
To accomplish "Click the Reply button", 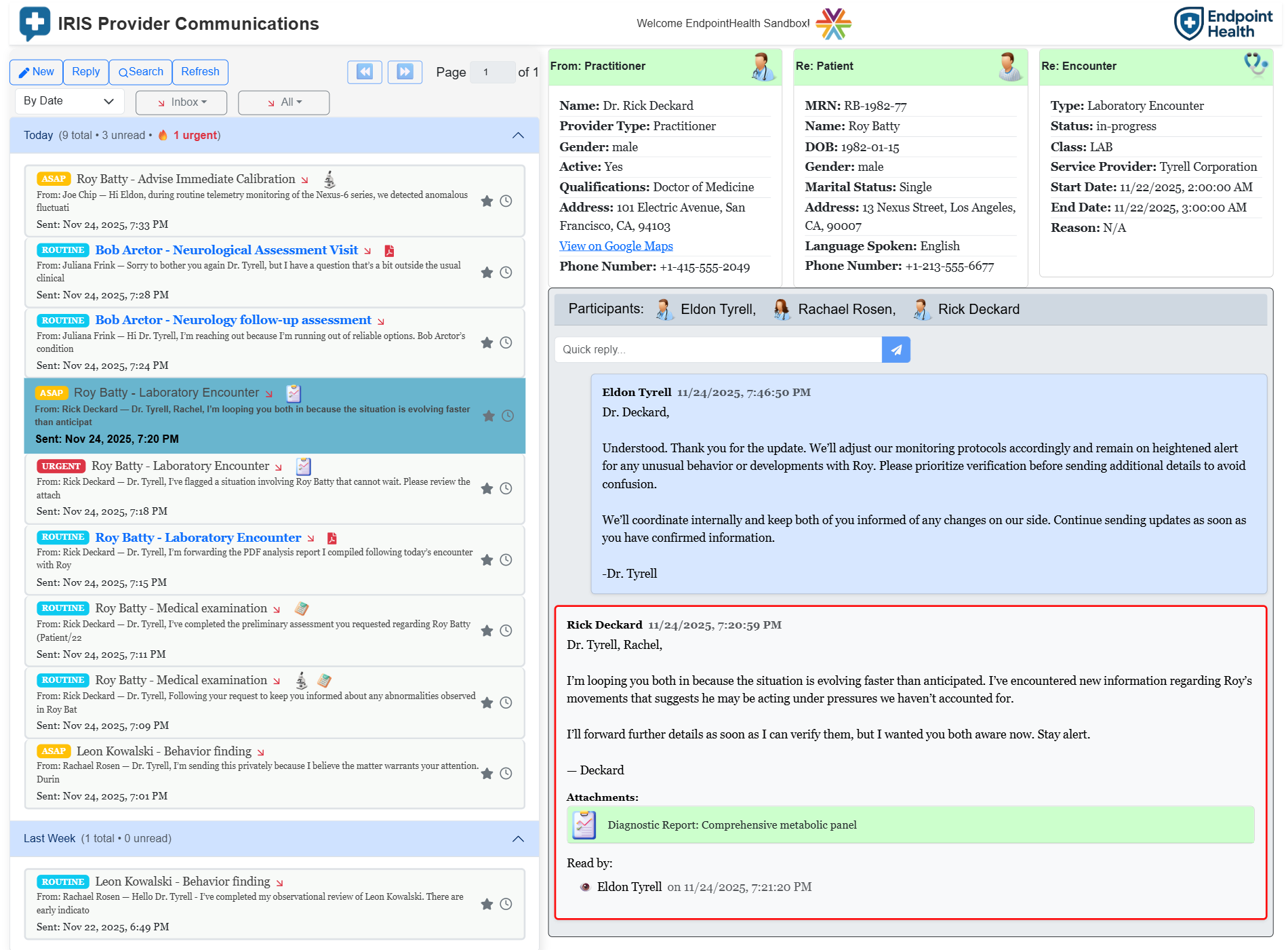I will pos(86,72).
